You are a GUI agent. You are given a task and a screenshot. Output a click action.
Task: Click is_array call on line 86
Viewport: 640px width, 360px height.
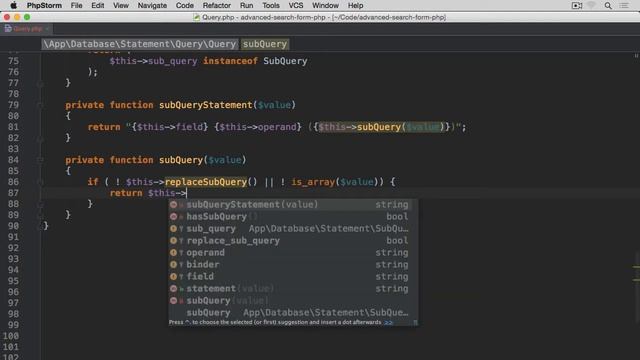[x=313, y=182]
